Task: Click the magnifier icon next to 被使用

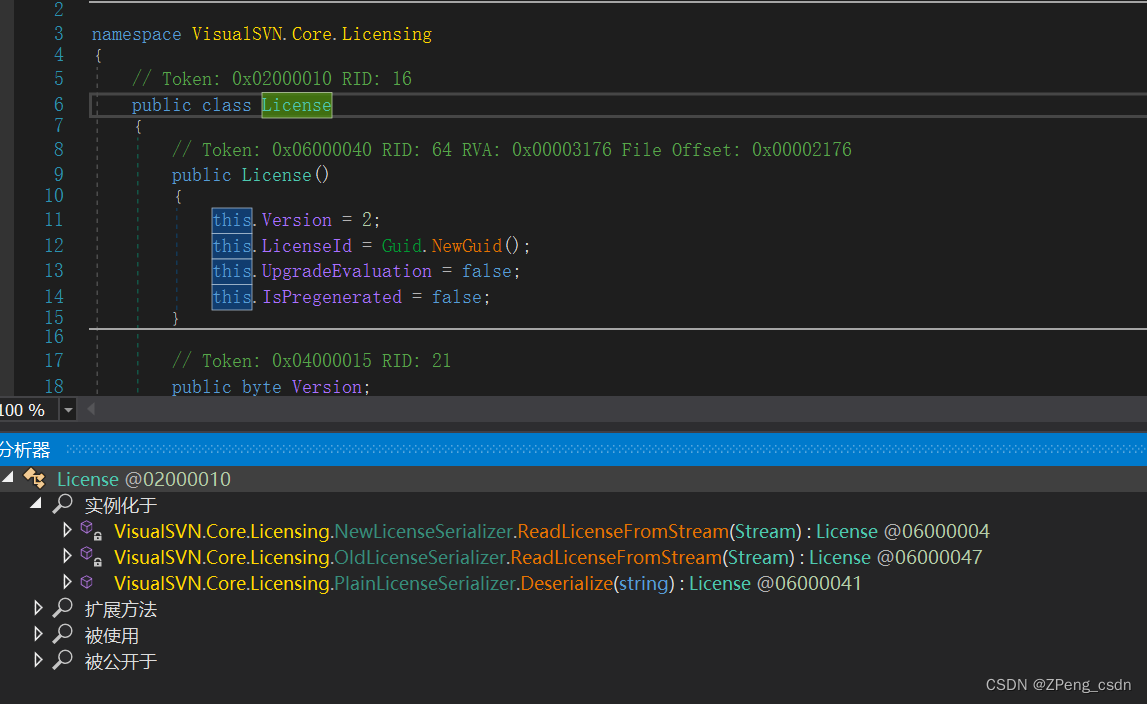Action: (63, 634)
